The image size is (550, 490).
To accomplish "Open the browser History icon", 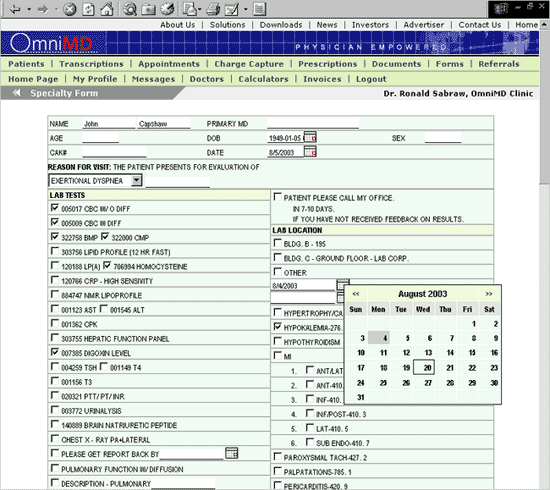I will tap(167, 9).
